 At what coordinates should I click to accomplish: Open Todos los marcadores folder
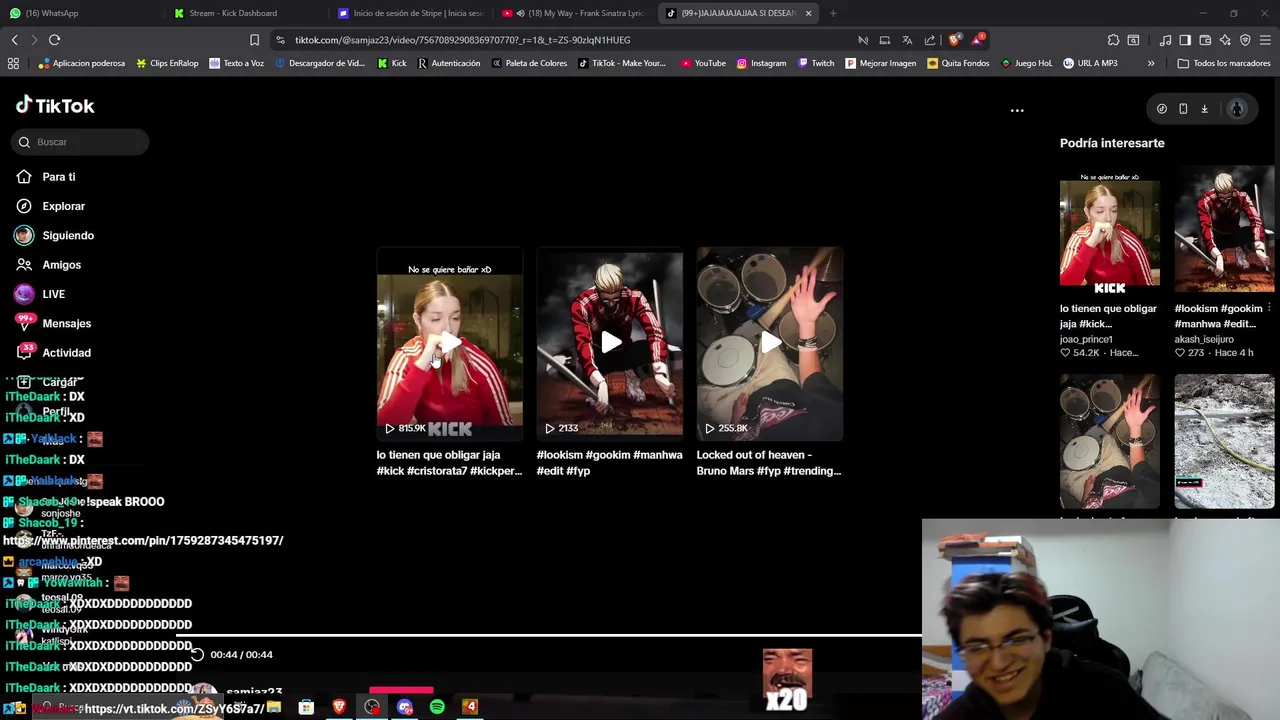(1223, 63)
